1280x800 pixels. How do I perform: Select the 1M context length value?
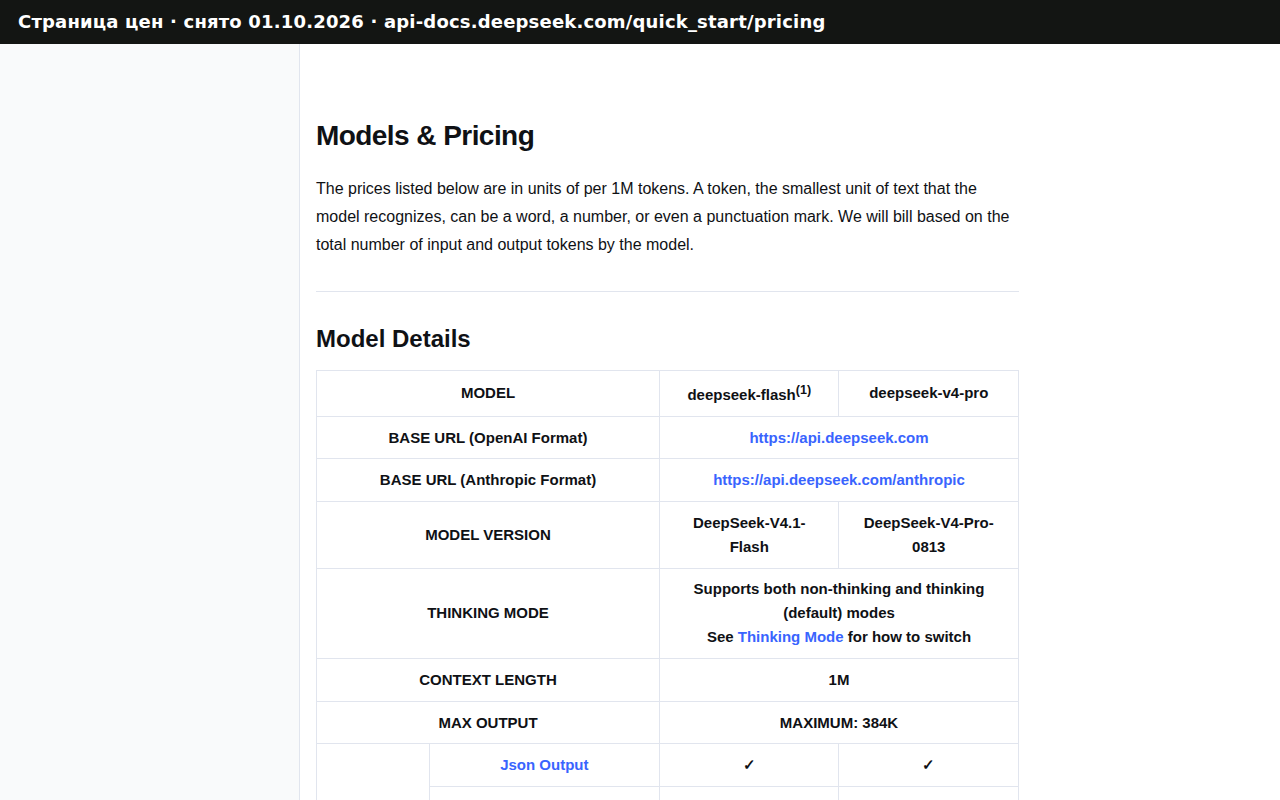839,680
